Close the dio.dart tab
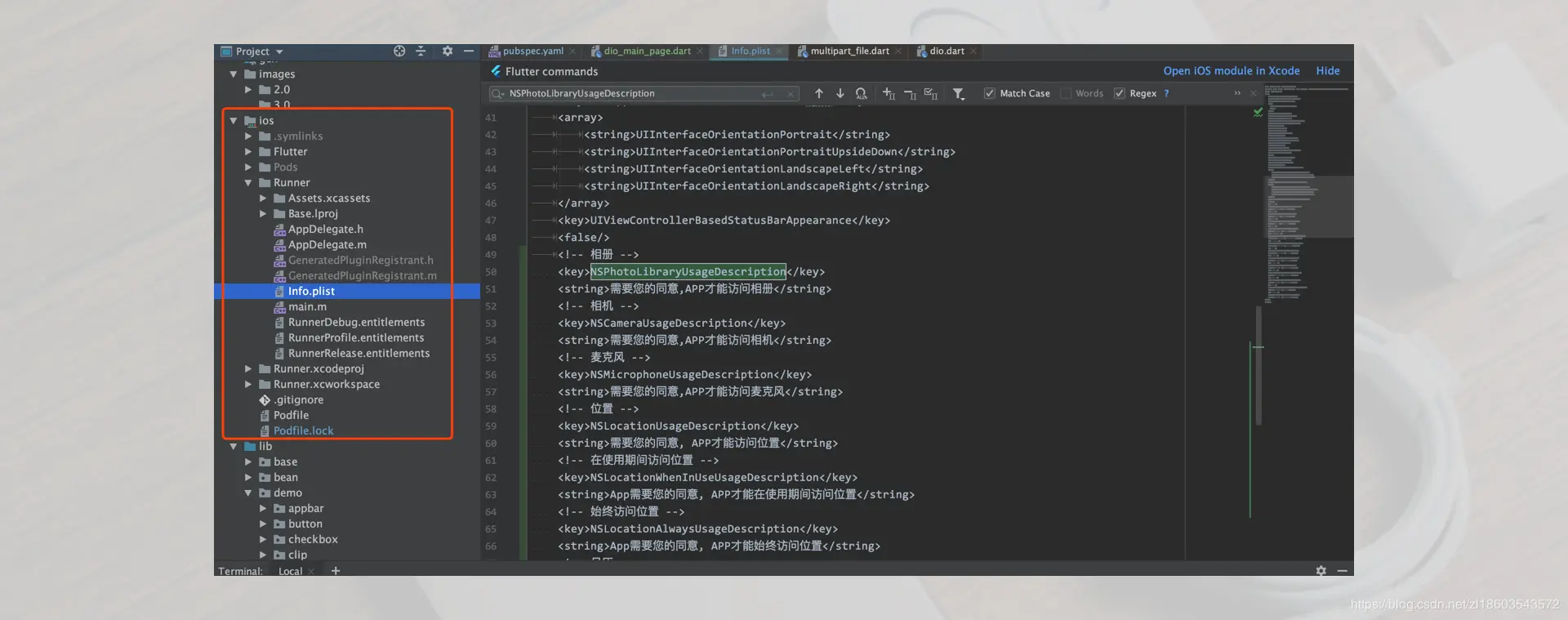Image resolution: width=1568 pixels, height=620 pixels. tap(973, 51)
